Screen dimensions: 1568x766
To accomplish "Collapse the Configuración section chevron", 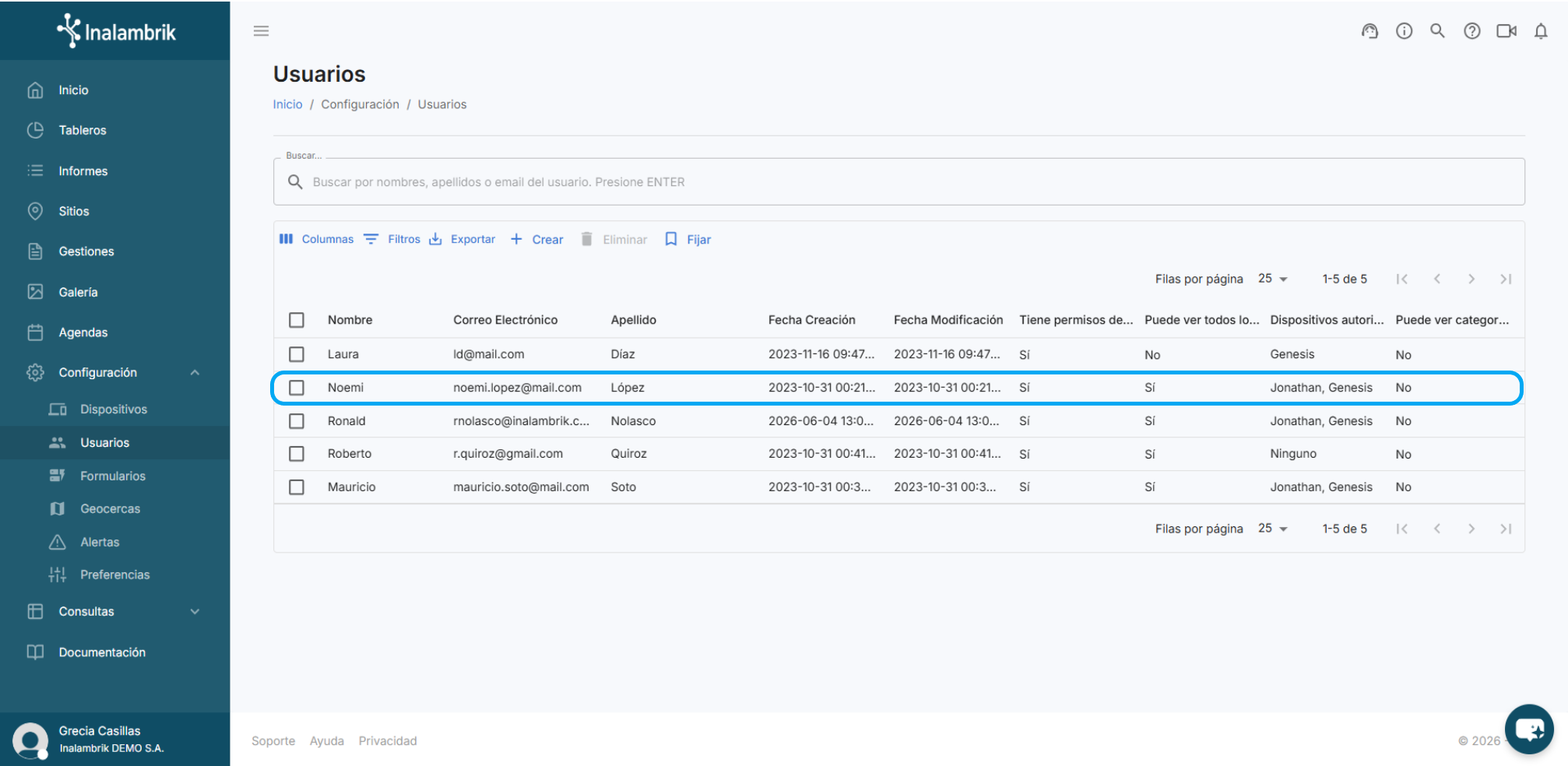I will pyautogui.click(x=195, y=373).
